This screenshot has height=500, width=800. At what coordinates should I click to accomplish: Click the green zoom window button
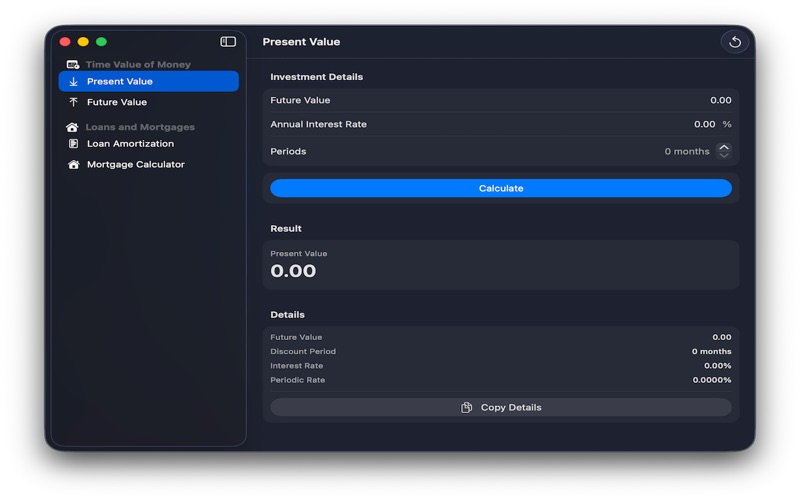(102, 42)
